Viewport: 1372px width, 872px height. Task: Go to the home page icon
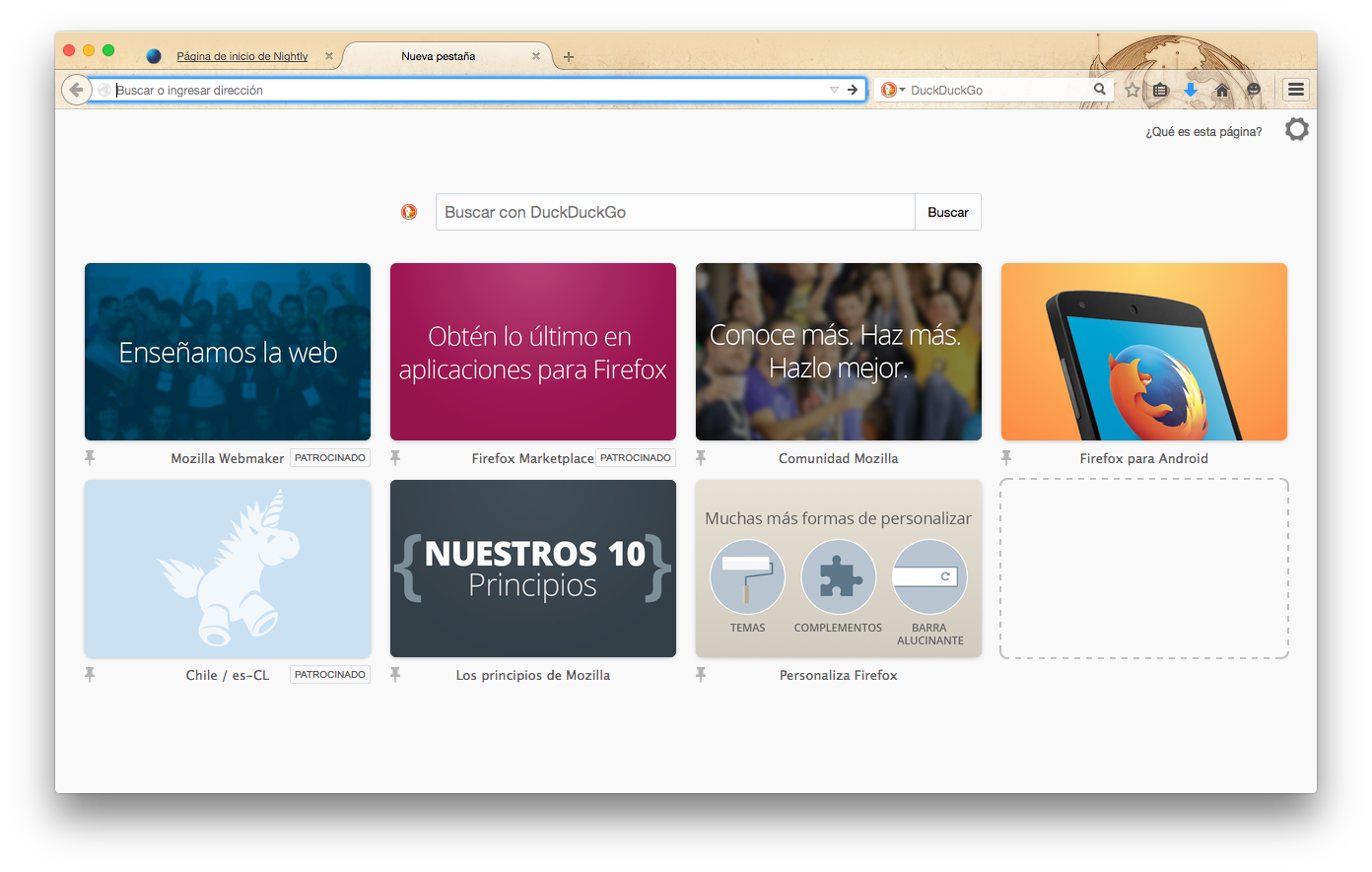(x=1222, y=90)
